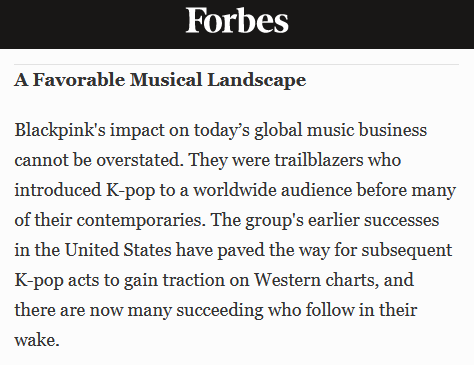
Task: Click "K-pop" in the third line
Action: pyautogui.click(x=131, y=191)
